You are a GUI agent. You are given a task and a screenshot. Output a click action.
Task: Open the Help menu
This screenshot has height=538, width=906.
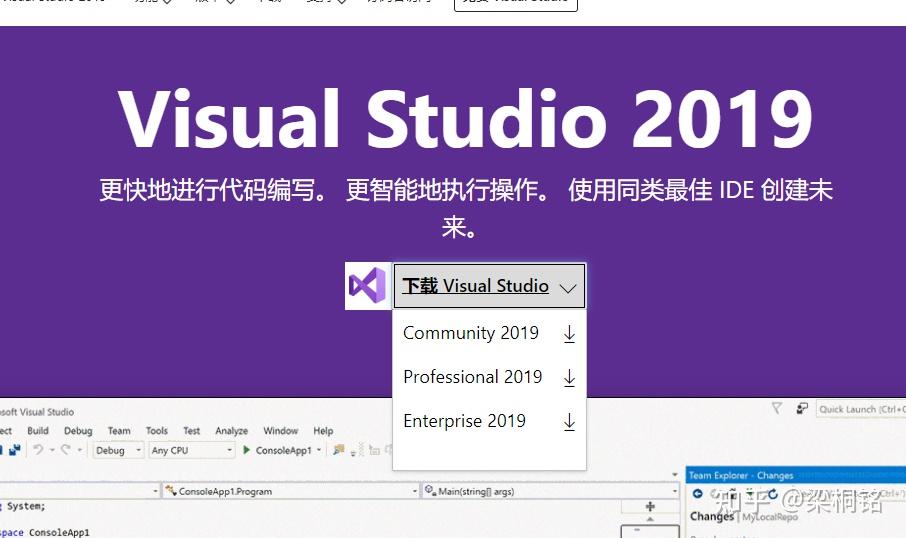point(323,431)
